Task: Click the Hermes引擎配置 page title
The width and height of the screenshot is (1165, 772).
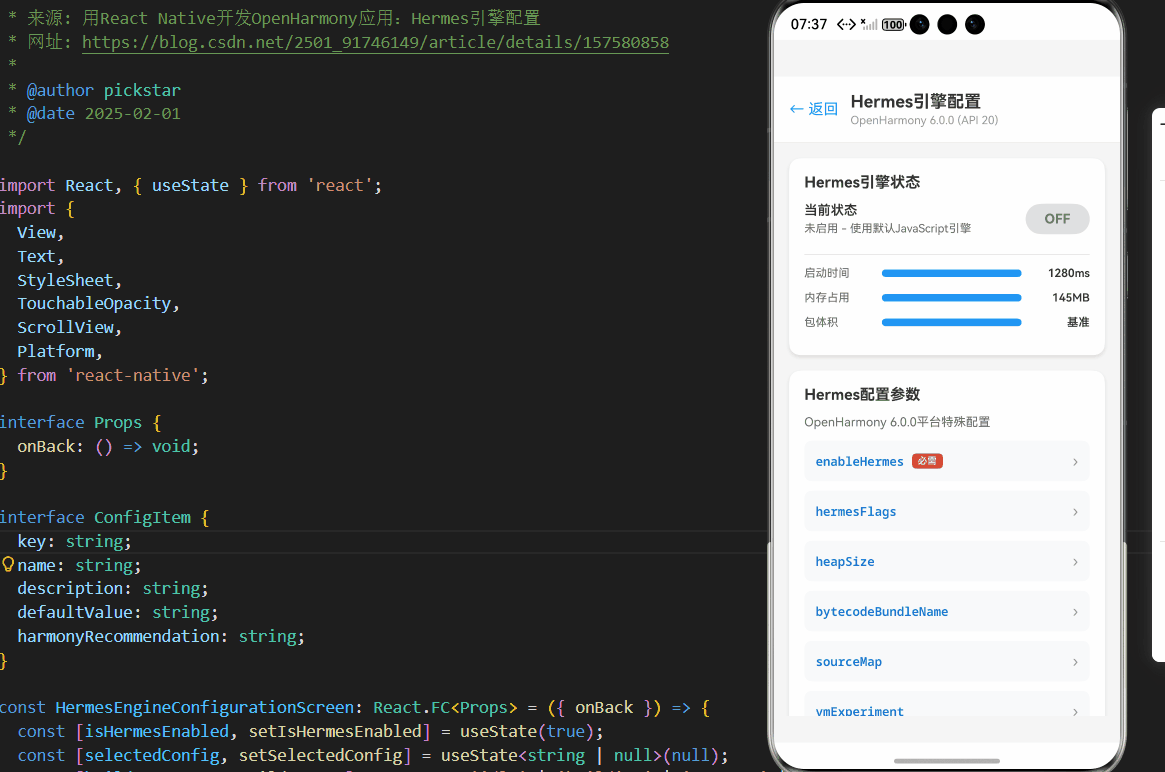Action: [x=915, y=101]
